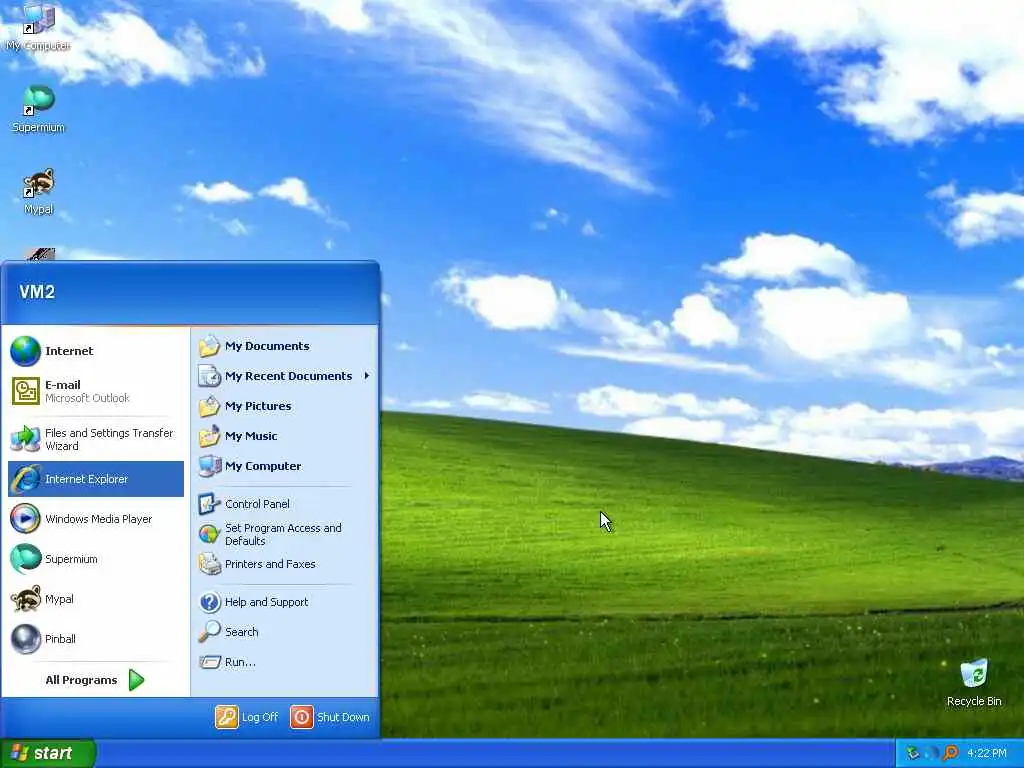Click the Log Off button
Screen dimensions: 1024x768
[247, 717]
